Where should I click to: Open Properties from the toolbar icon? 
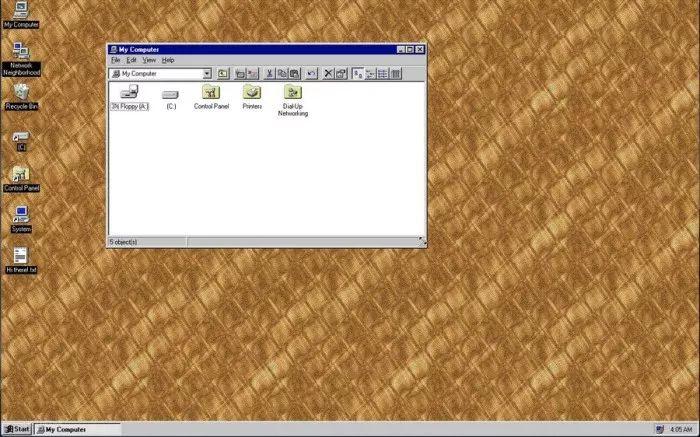(341, 74)
